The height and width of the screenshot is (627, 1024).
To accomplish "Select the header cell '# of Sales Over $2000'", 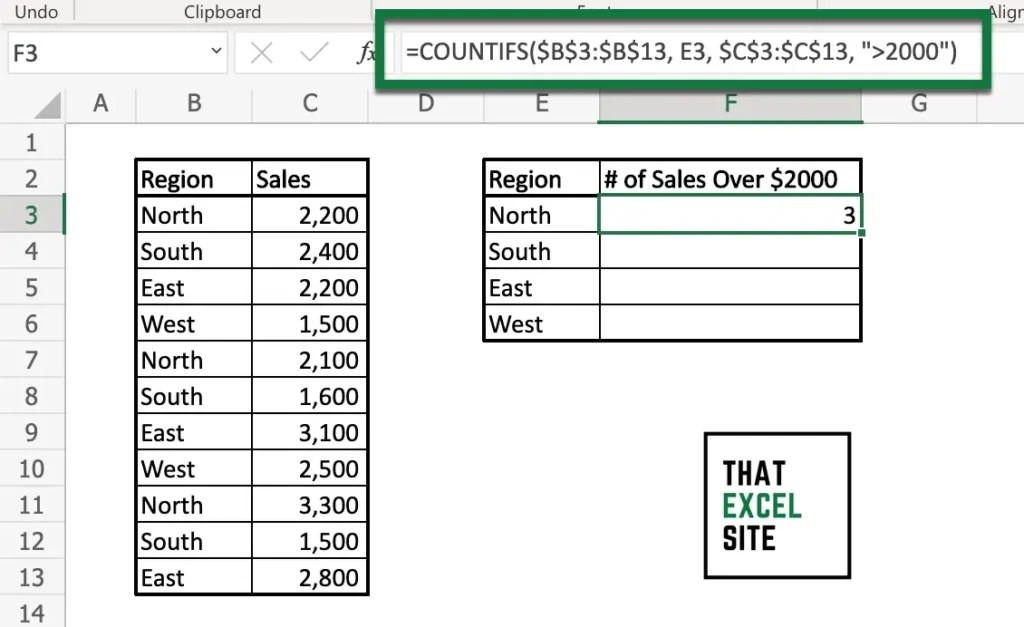I will coord(730,178).
